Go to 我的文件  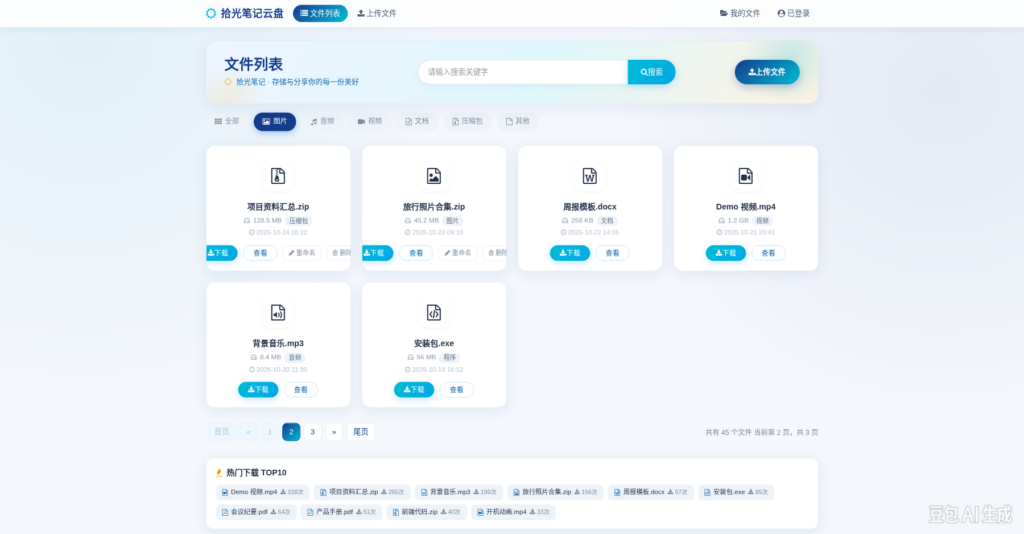(740, 13)
